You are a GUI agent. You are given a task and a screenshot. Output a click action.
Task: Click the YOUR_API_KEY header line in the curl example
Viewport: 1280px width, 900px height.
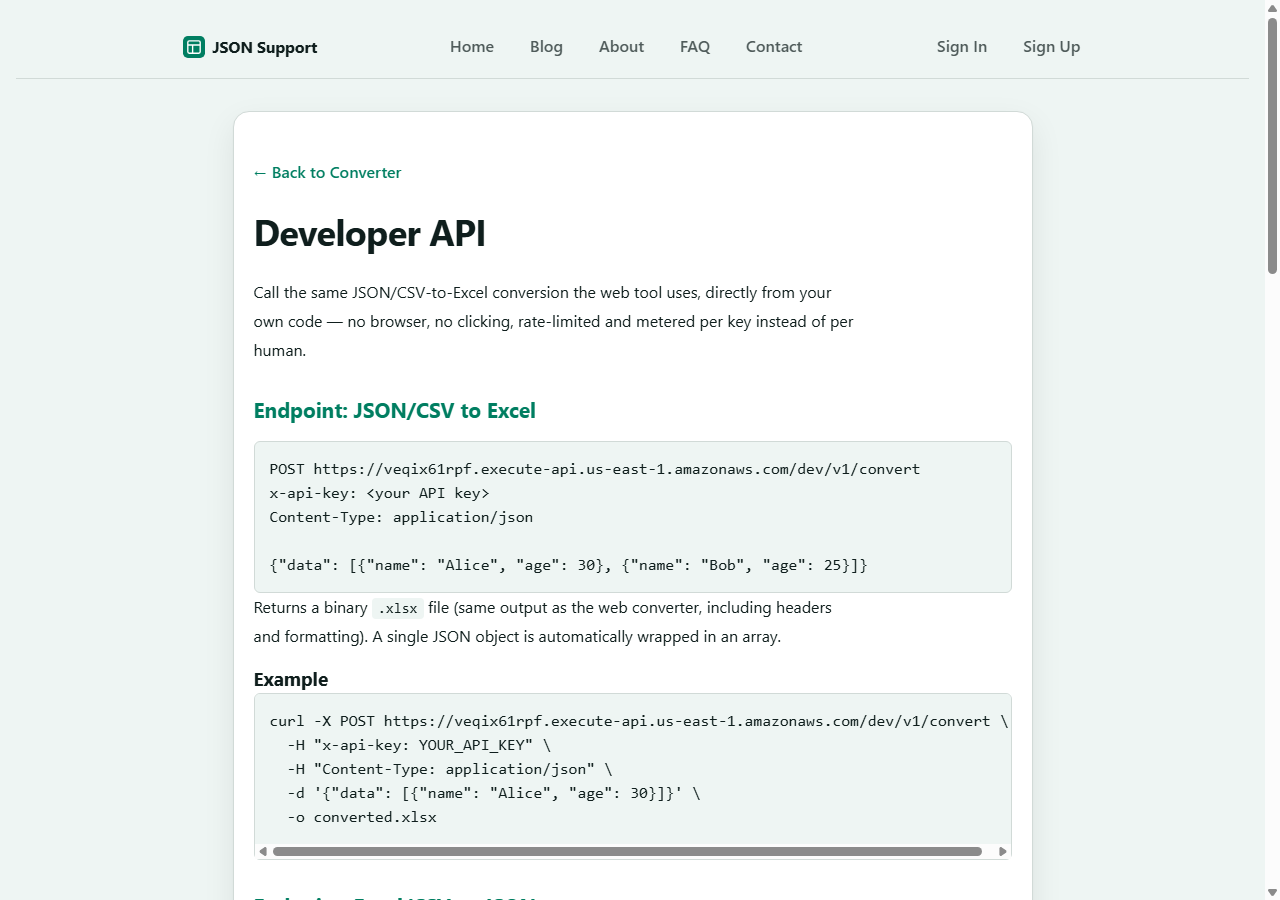point(419,745)
